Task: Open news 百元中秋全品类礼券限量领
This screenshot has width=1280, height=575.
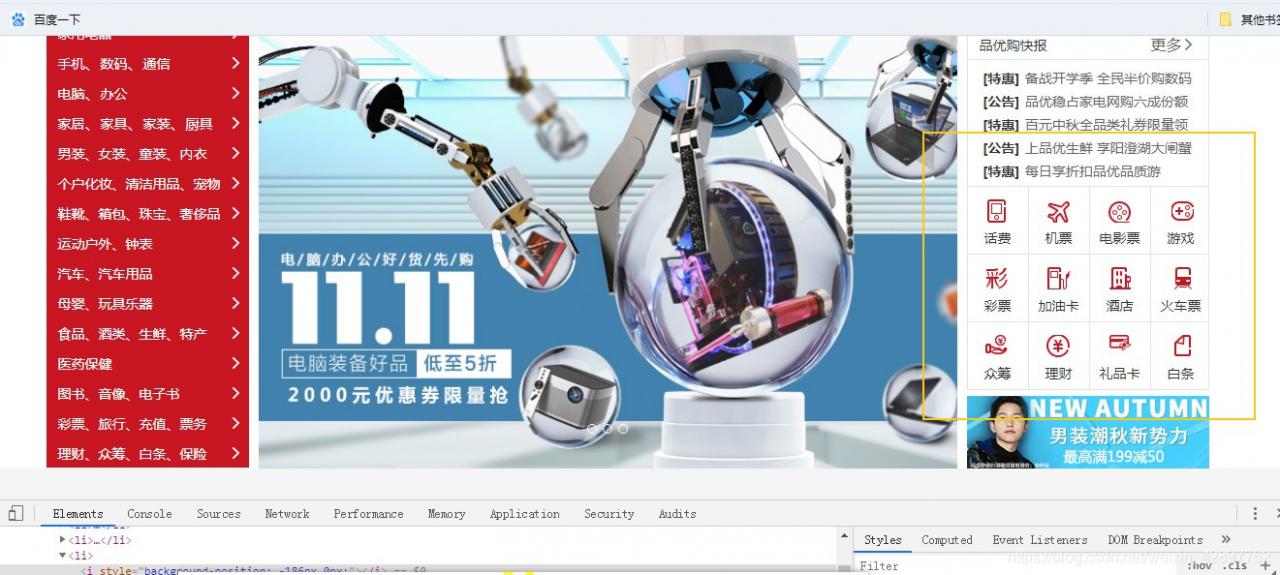Action: [1106, 125]
